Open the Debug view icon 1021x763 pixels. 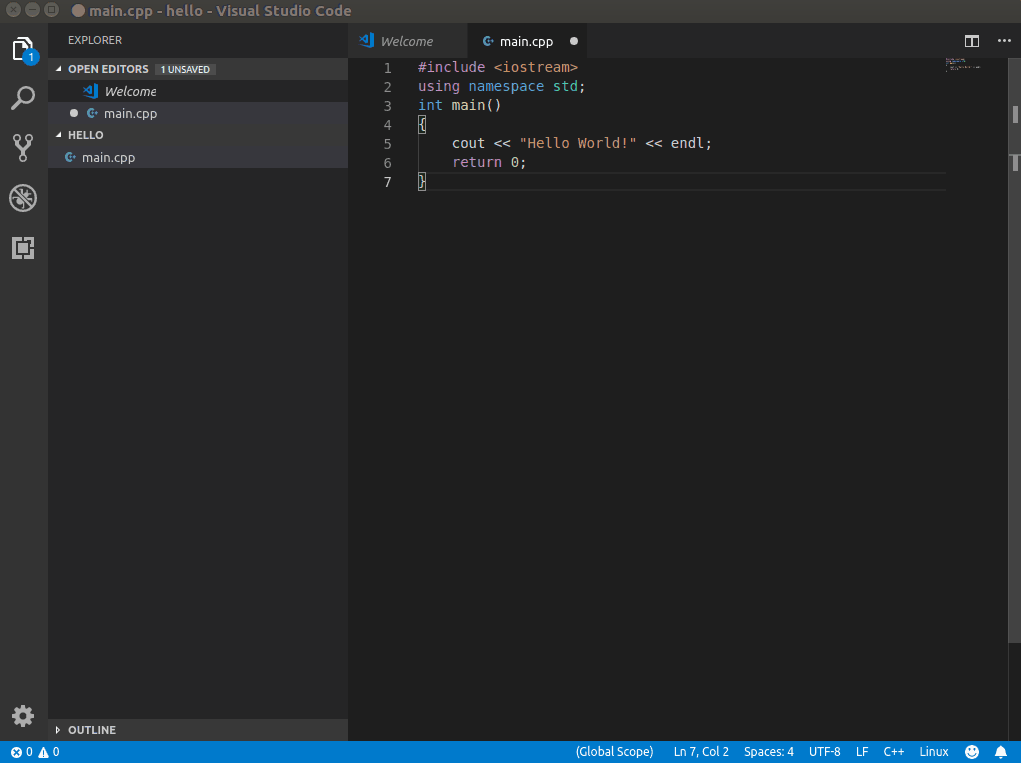click(23, 198)
